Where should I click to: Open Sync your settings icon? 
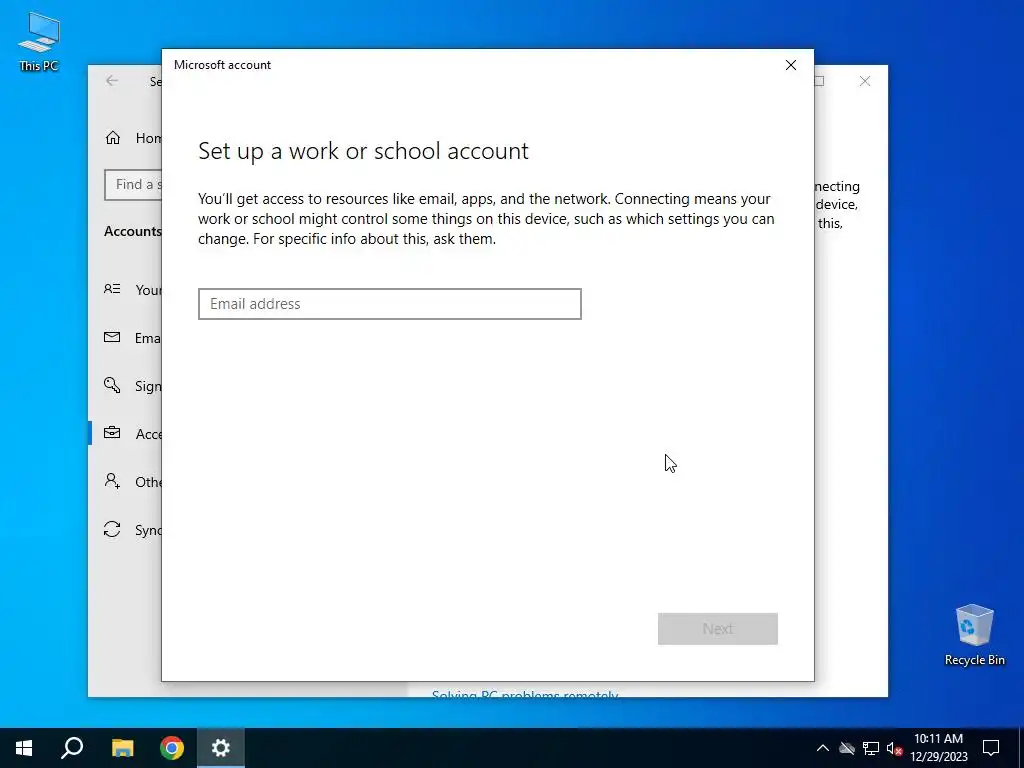(112, 529)
